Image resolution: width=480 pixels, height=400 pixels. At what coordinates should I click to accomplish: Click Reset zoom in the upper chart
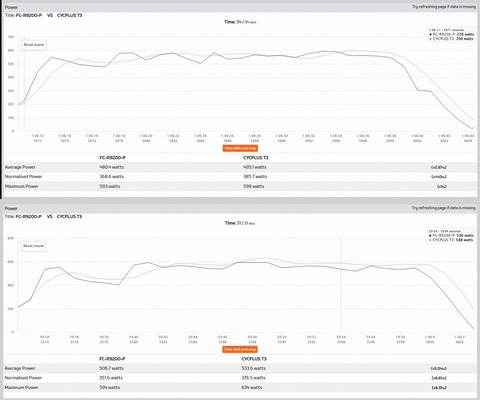[34, 45]
